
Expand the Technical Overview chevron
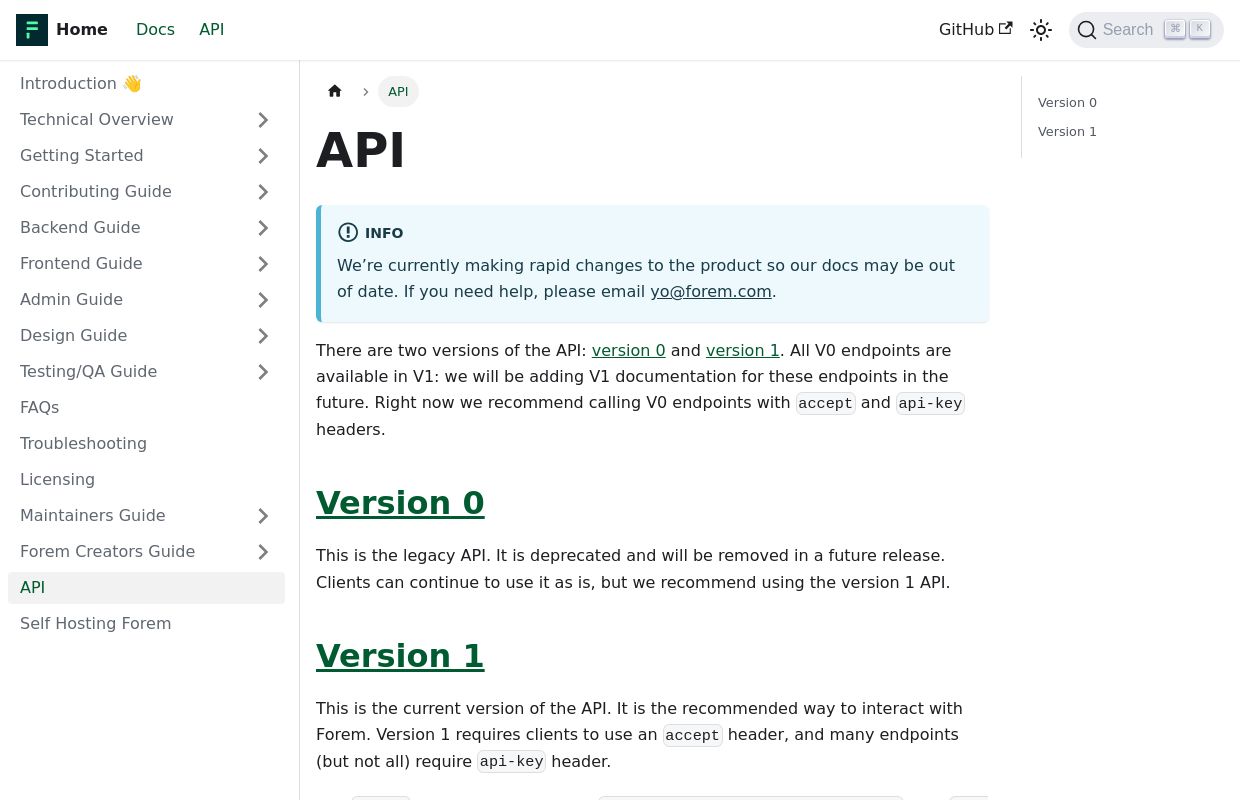coord(263,120)
